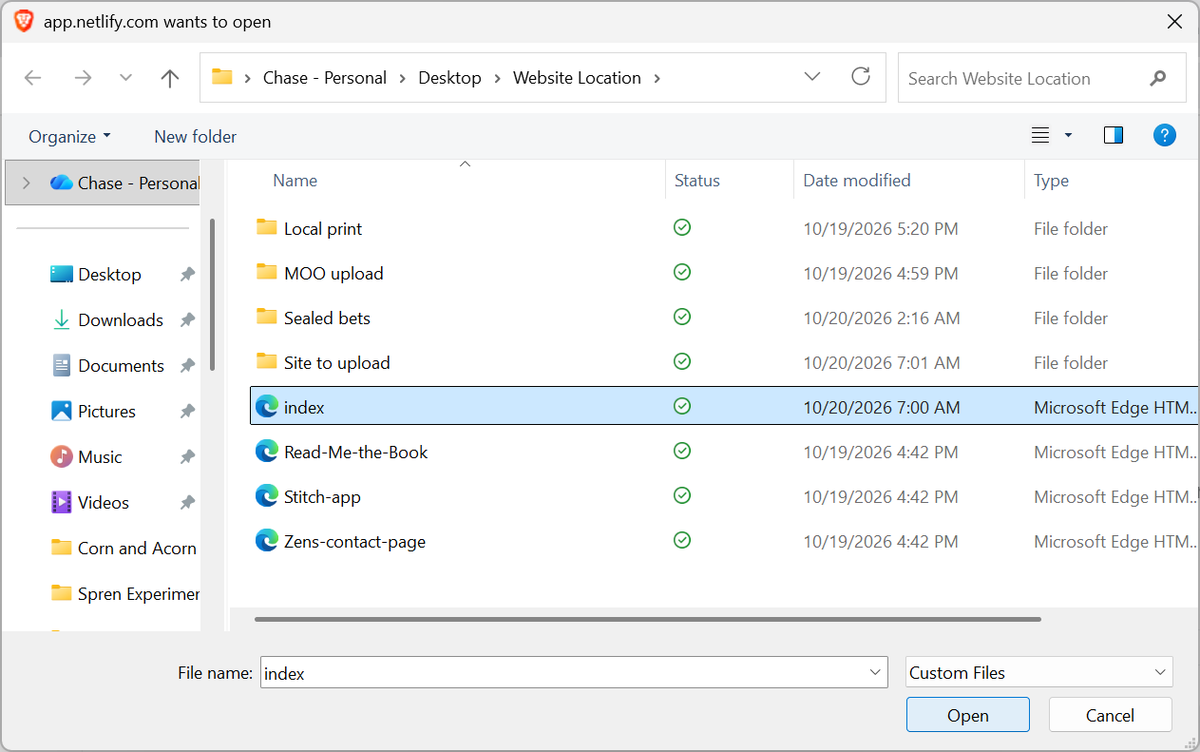Viewport: 1200px width, 752px height.
Task: Click the Sealed bets folder icon
Action: [266, 317]
